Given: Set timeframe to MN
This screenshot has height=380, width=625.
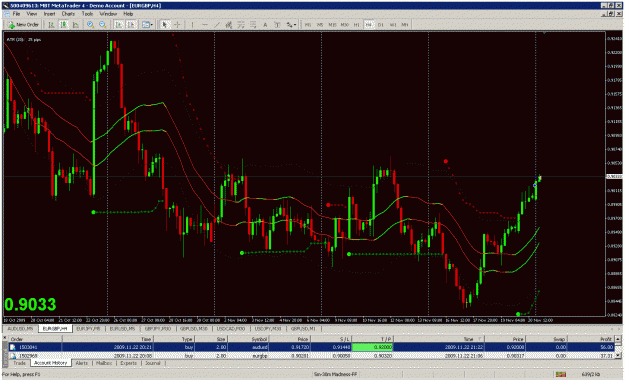Looking at the screenshot, I should tap(405, 25).
